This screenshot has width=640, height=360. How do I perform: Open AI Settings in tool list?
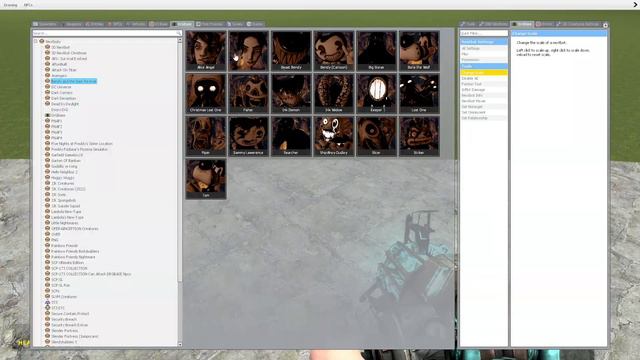[x=484, y=48]
